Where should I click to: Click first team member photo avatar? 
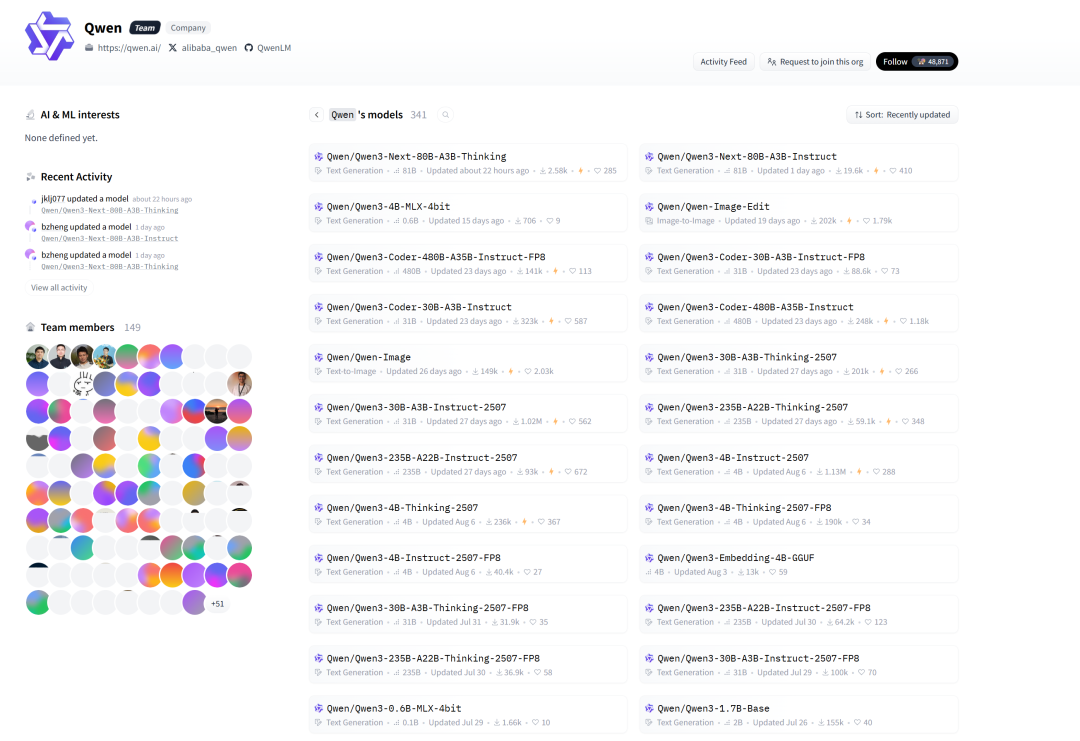(x=37, y=356)
